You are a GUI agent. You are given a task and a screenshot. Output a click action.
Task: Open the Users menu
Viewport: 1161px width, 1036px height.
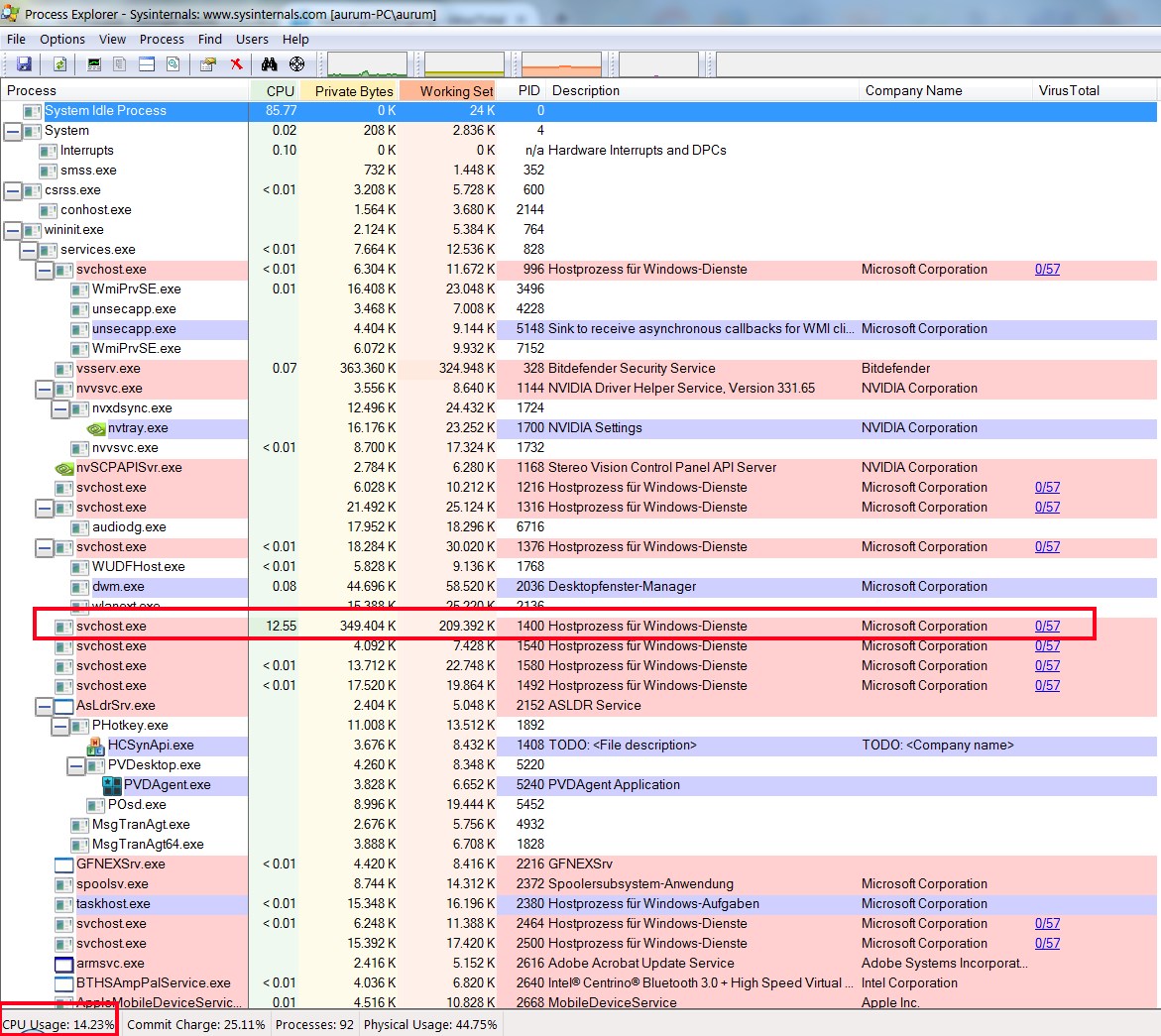coord(252,40)
